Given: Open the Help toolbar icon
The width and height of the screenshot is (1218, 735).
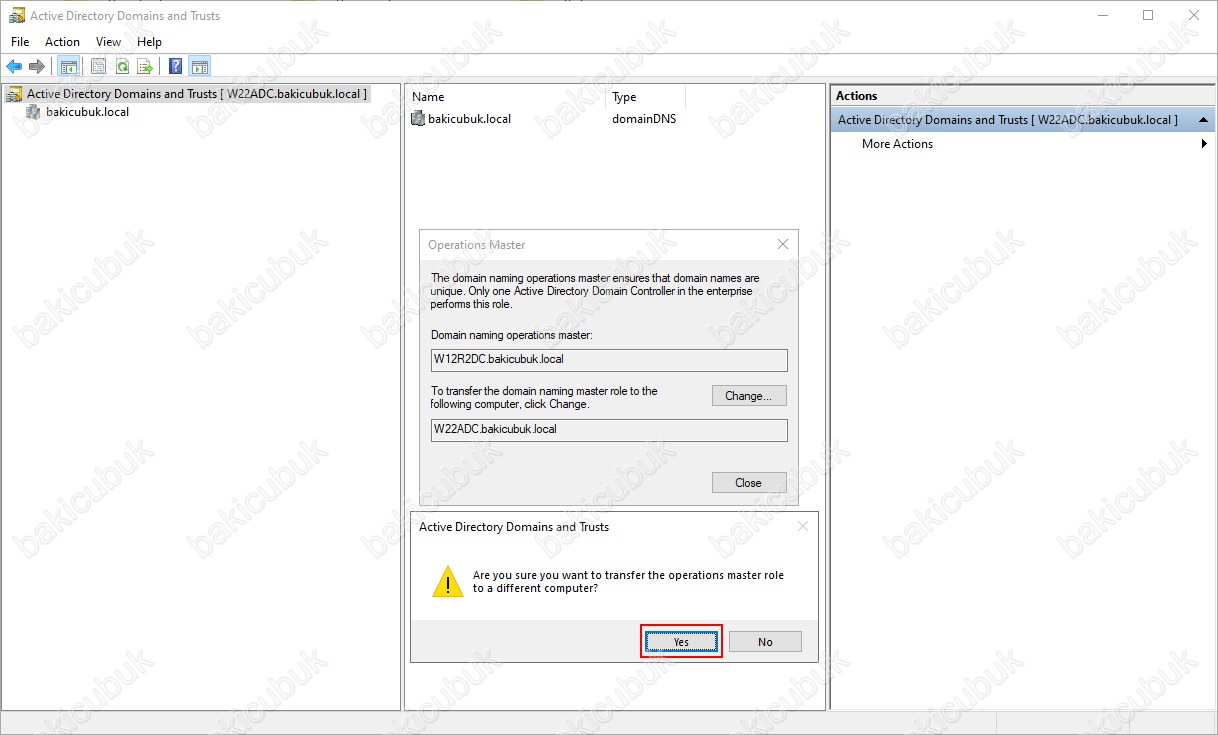Looking at the screenshot, I should 176,67.
